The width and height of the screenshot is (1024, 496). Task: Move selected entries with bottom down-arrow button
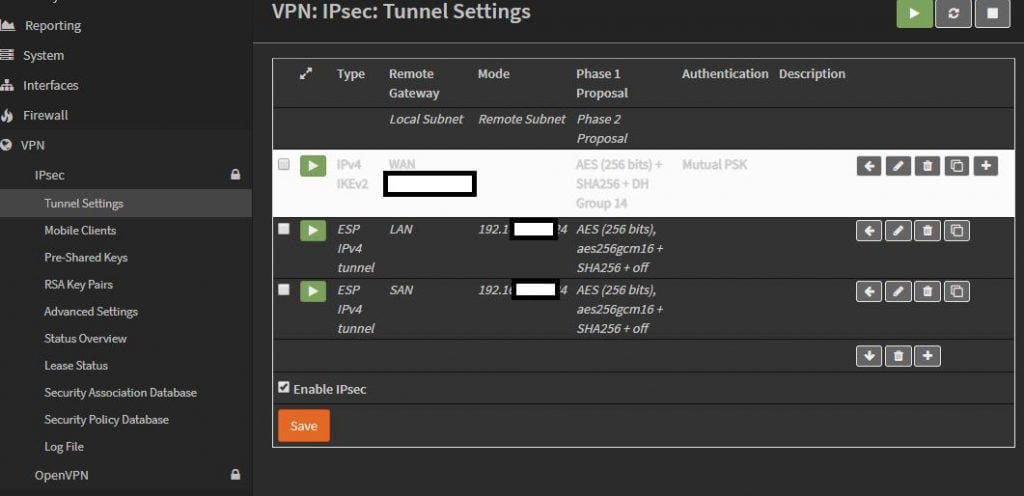pos(869,356)
